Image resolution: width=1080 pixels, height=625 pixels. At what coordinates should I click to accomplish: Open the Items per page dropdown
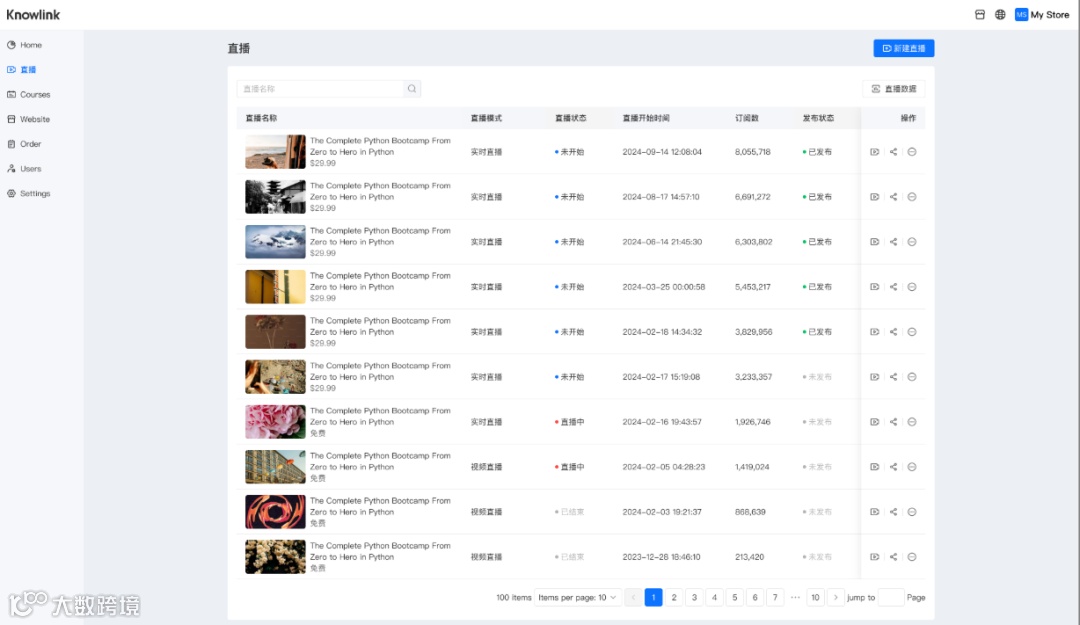pyautogui.click(x=577, y=597)
